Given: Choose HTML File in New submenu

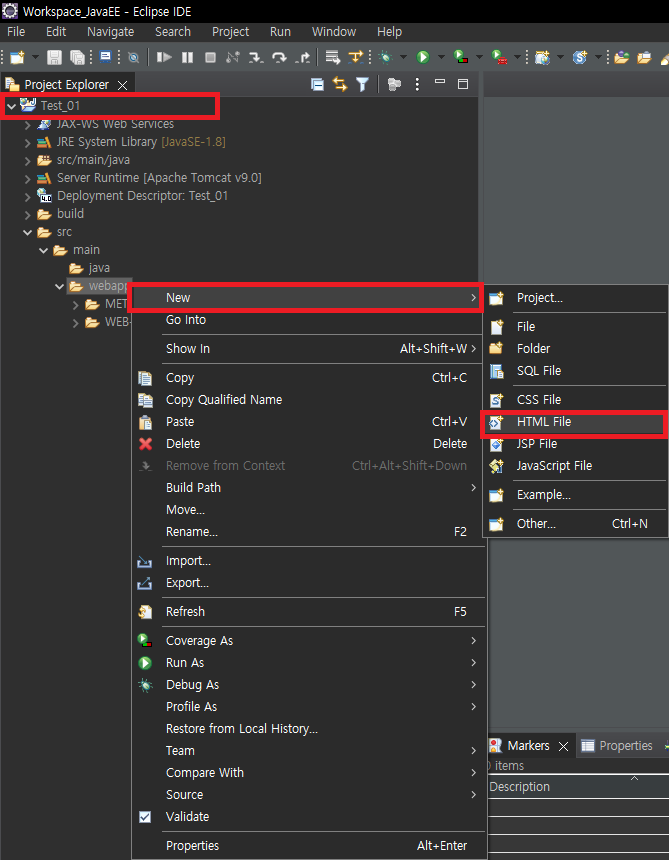Looking at the screenshot, I should tap(574, 422).
